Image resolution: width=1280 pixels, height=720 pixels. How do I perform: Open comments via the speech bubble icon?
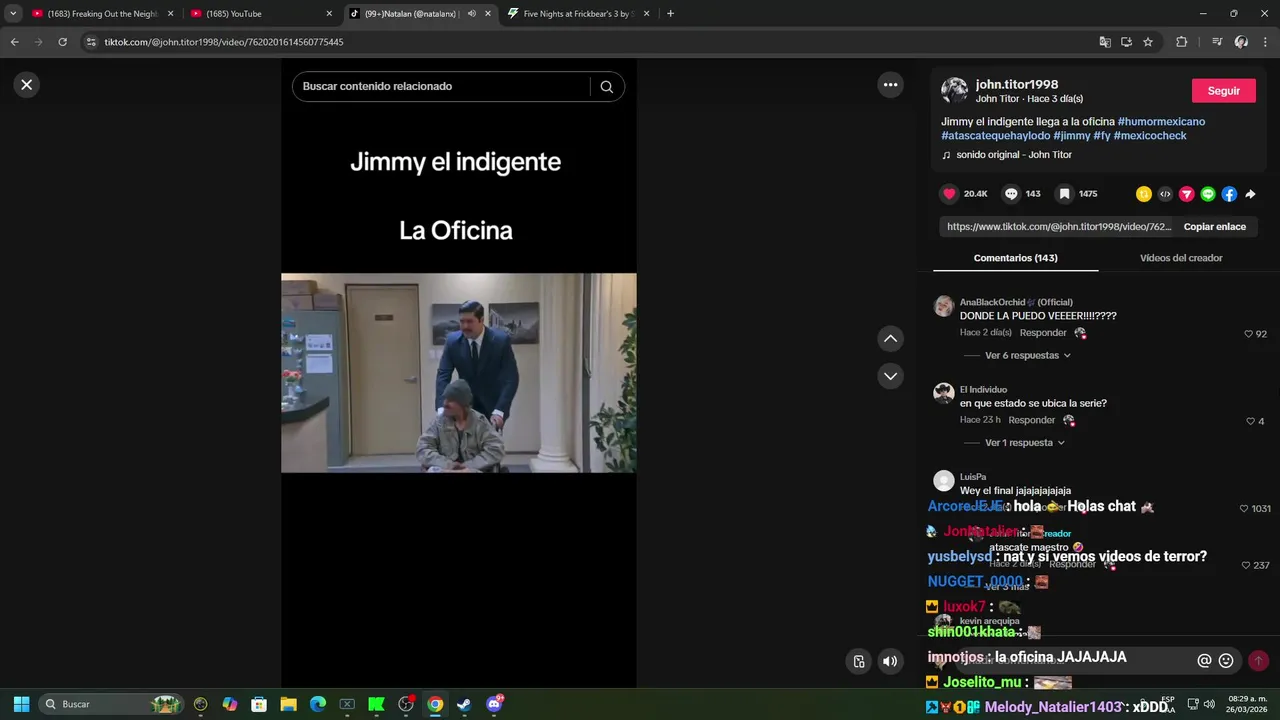click(x=1011, y=194)
